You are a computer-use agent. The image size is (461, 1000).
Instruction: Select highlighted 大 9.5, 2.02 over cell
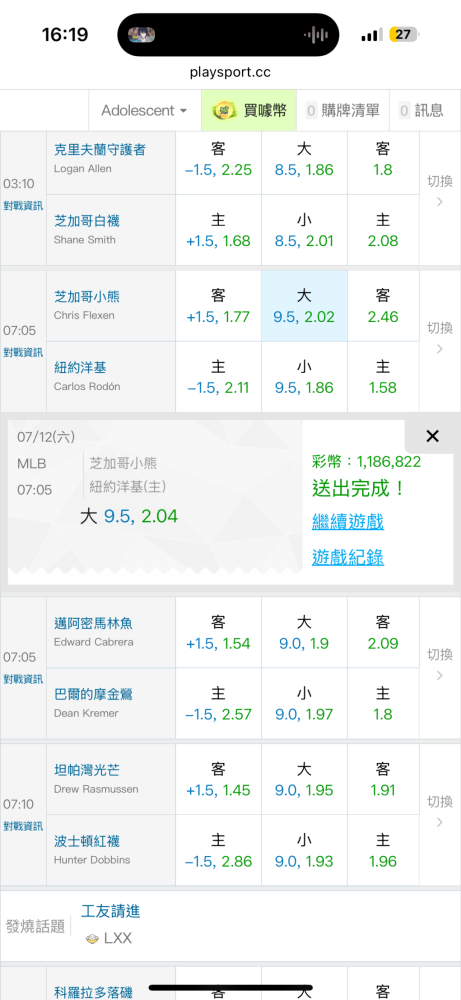click(x=304, y=306)
